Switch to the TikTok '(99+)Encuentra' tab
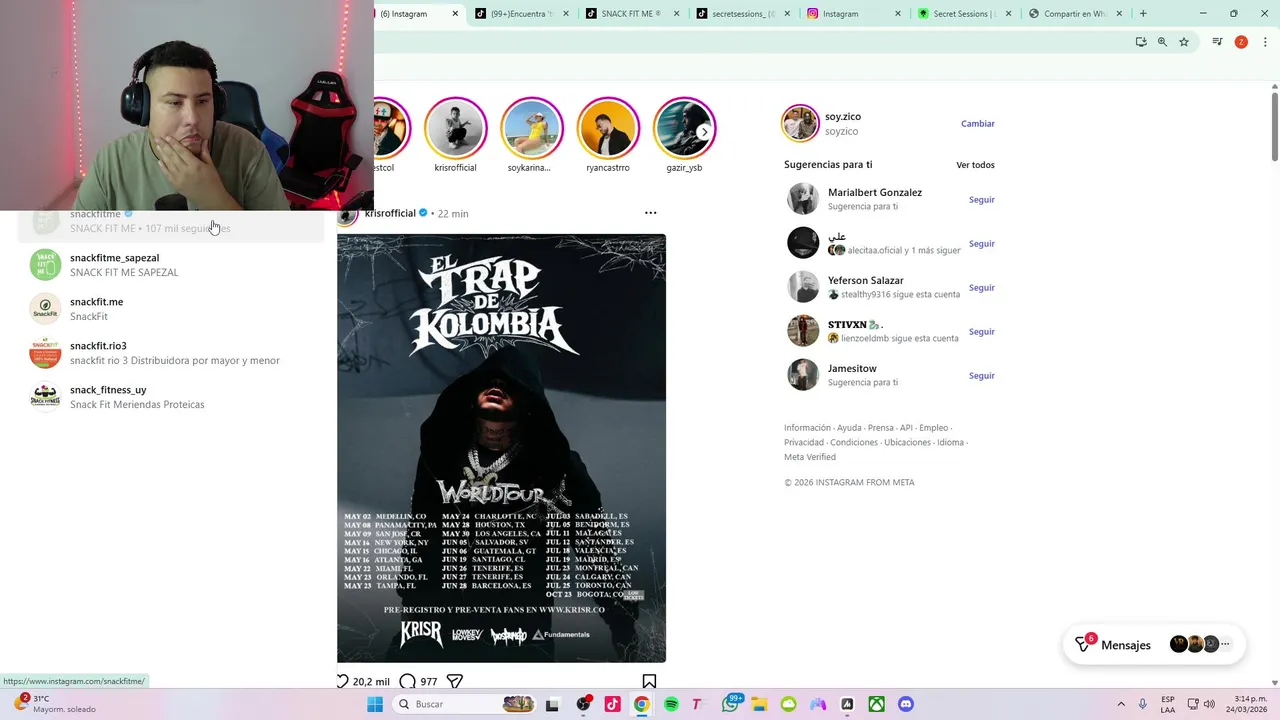The width and height of the screenshot is (1280, 720). [x=521, y=13]
